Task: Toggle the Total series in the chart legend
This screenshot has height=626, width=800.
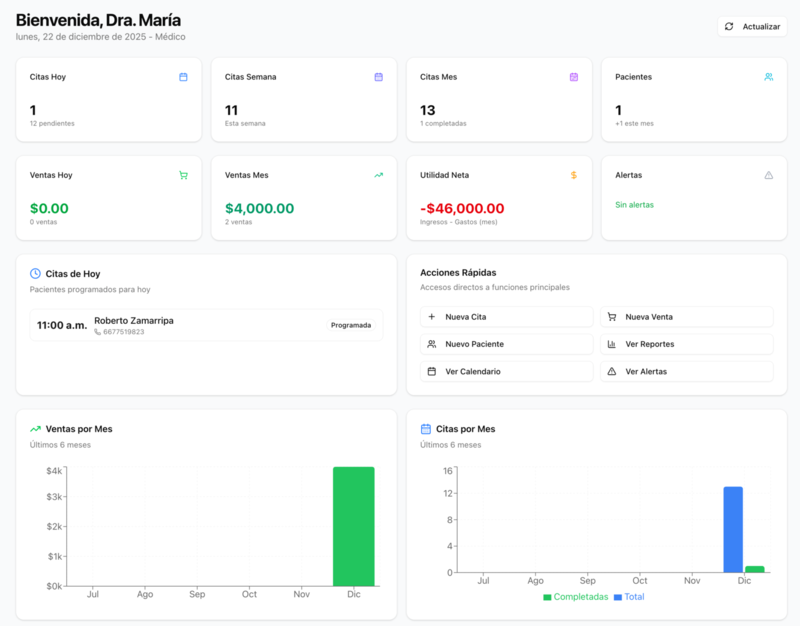Action: [636, 596]
